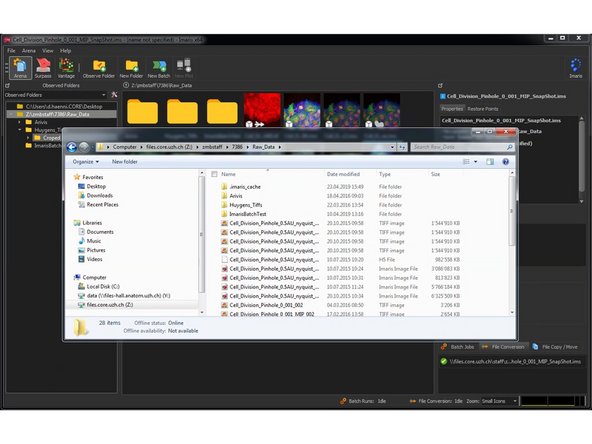Select the Desktop path entry in Observed Folders tree
Image resolution: width=592 pixels, height=444 pixels.
click(60, 106)
